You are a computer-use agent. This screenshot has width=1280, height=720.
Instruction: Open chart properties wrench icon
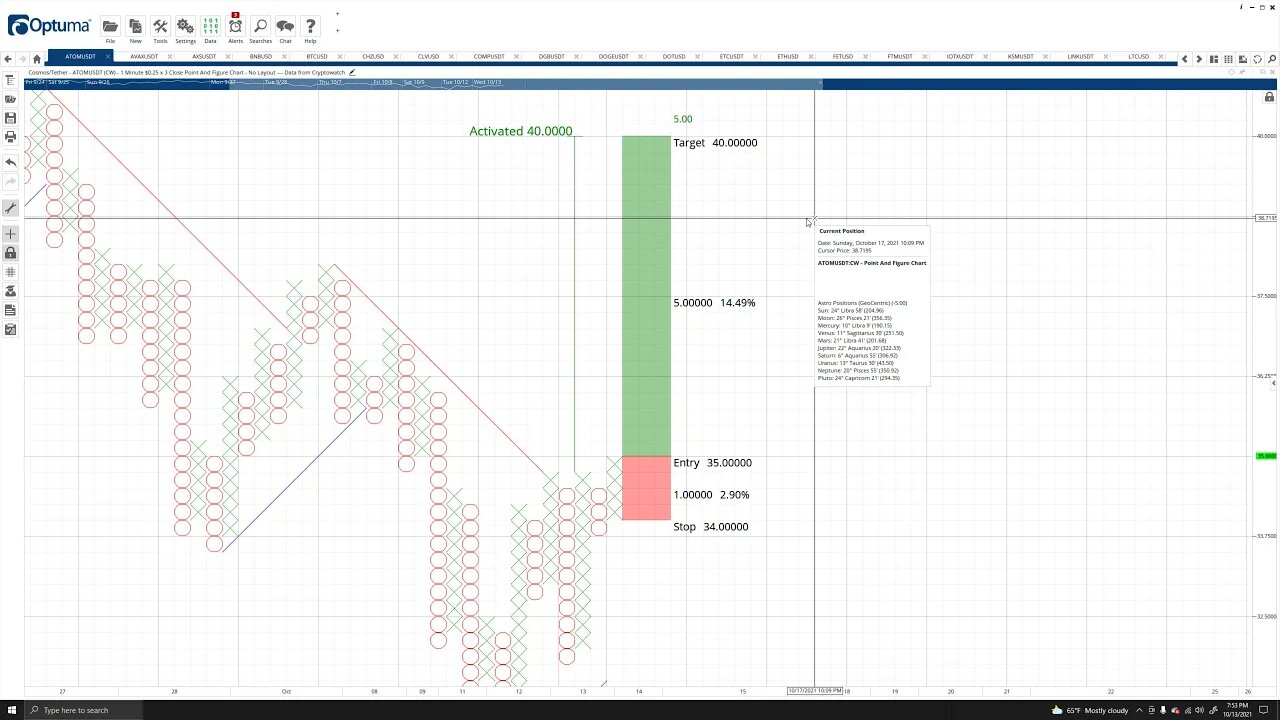(x=10, y=208)
